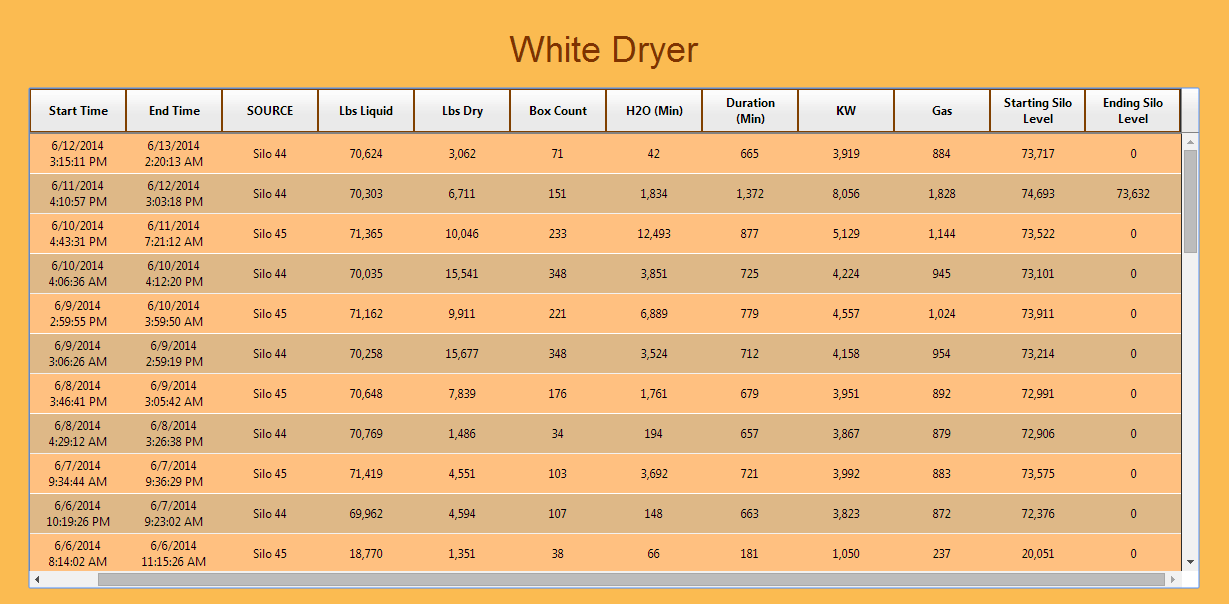Select KW value 3,992
The image size is (1229, 604).
click(846, 474)
